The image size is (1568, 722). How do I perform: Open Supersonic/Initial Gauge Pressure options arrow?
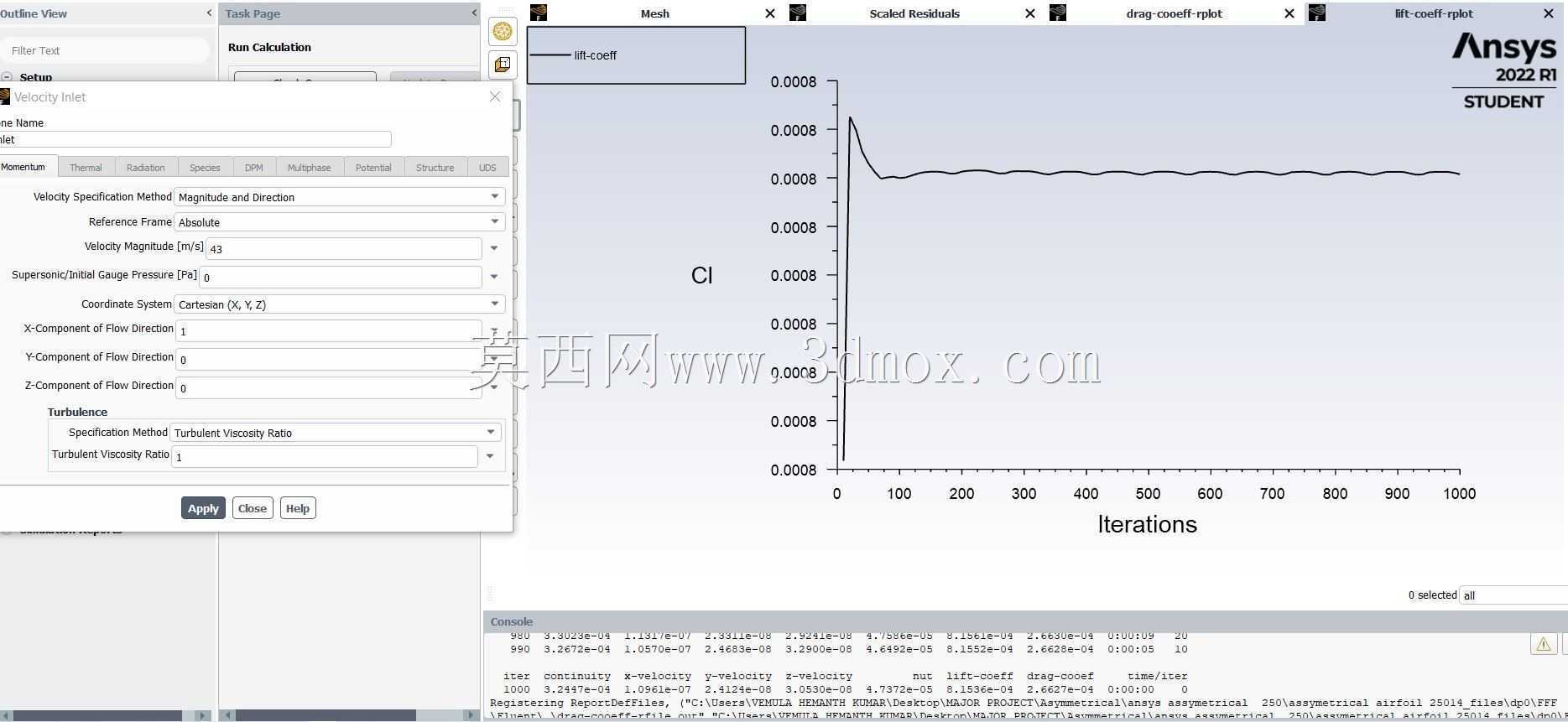[494, 277]
